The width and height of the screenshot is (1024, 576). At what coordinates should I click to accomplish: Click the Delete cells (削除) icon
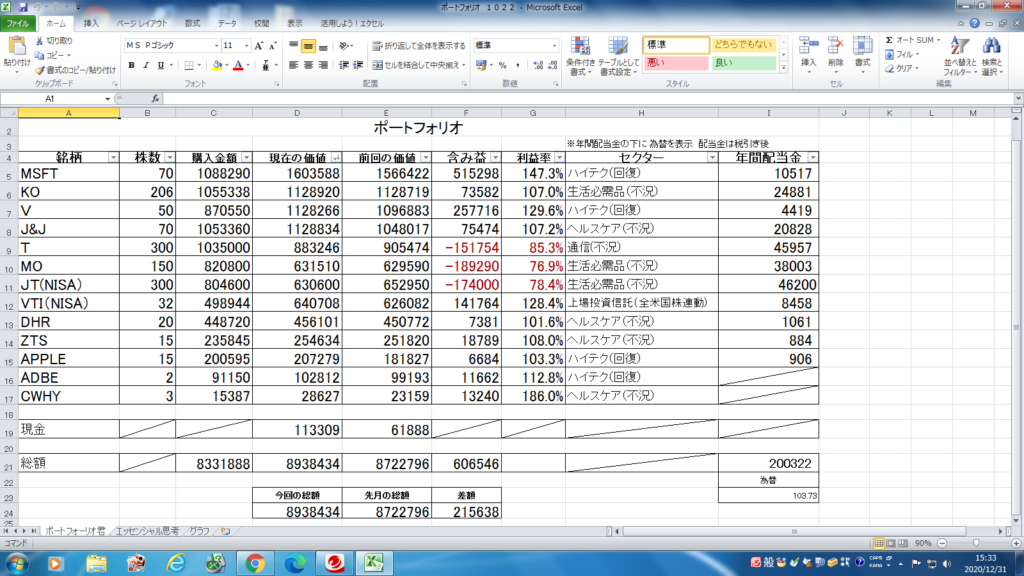(835, 46)
